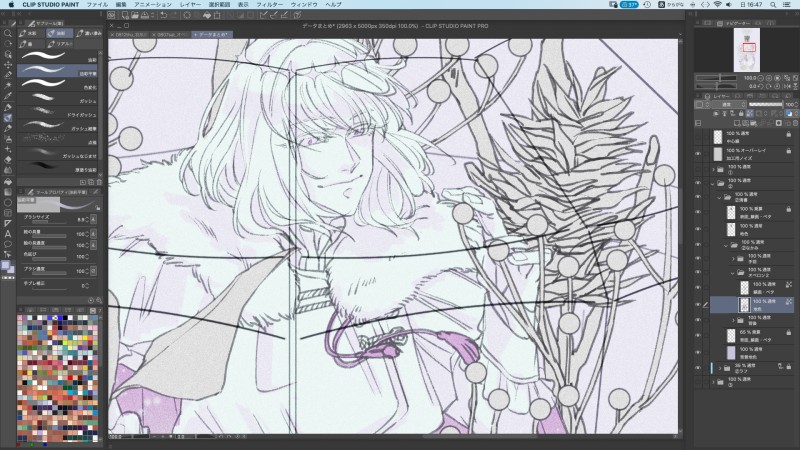Screen dimensions: 800x450
Task: Select the Fill bucket tool
Action: pos(8,181)
